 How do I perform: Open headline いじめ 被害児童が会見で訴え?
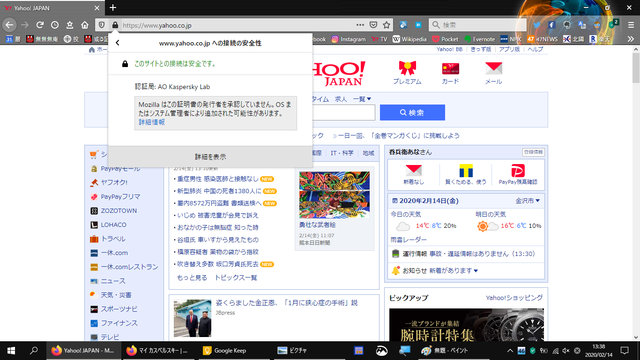pos(218,215)
